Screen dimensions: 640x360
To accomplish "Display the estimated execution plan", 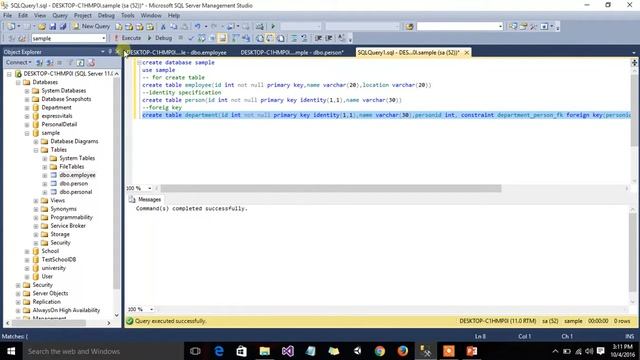I will pyautogui.click(x=202, y=38).
